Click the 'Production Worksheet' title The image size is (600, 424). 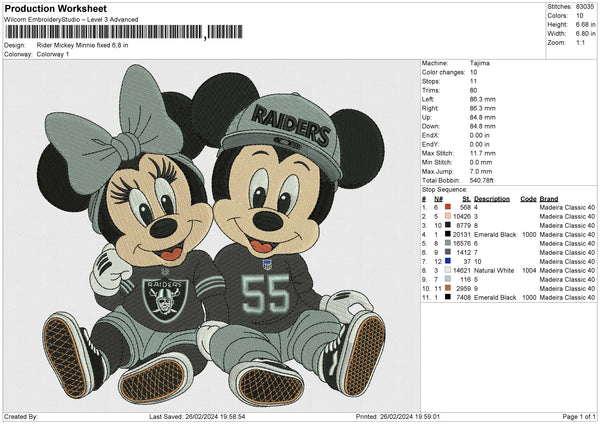pyautogui.click(x=55, y=8)
